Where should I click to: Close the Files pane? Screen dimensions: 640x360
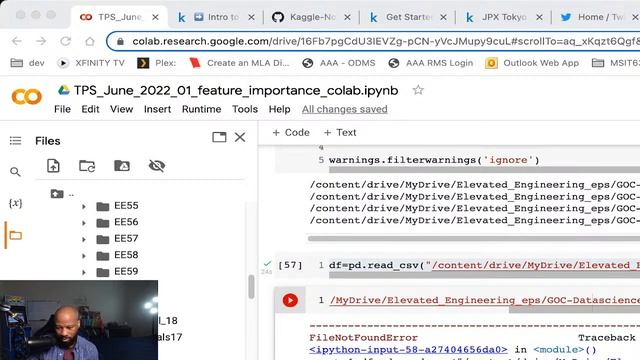(240, 137)
